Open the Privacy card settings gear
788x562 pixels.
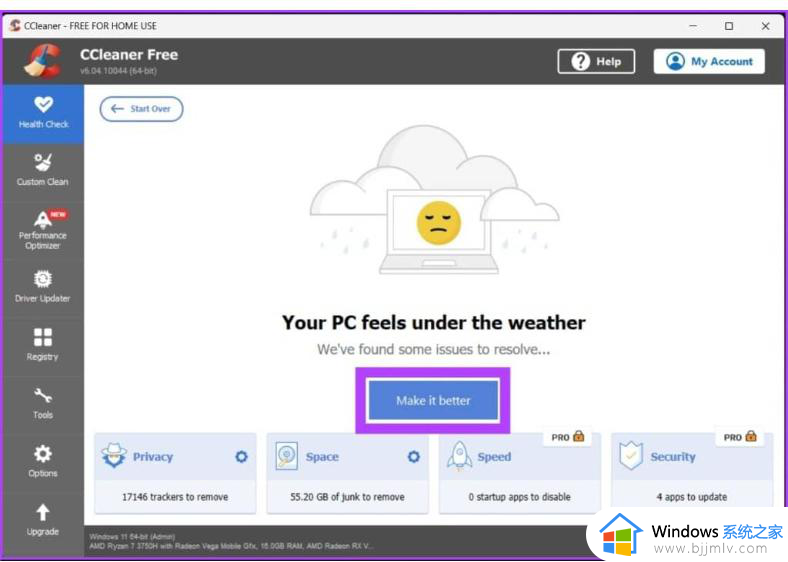point(242,456)
